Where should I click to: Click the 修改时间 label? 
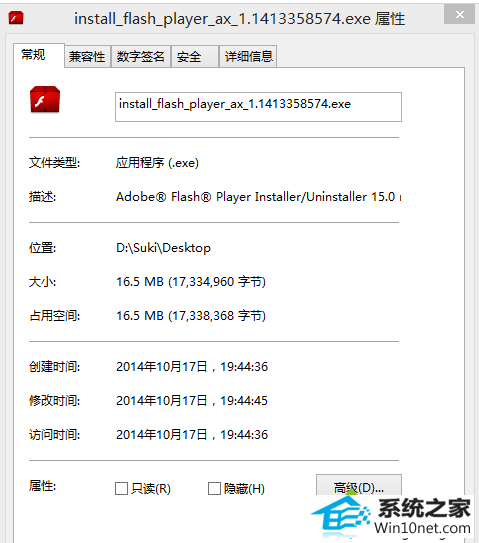click(54, 401)
